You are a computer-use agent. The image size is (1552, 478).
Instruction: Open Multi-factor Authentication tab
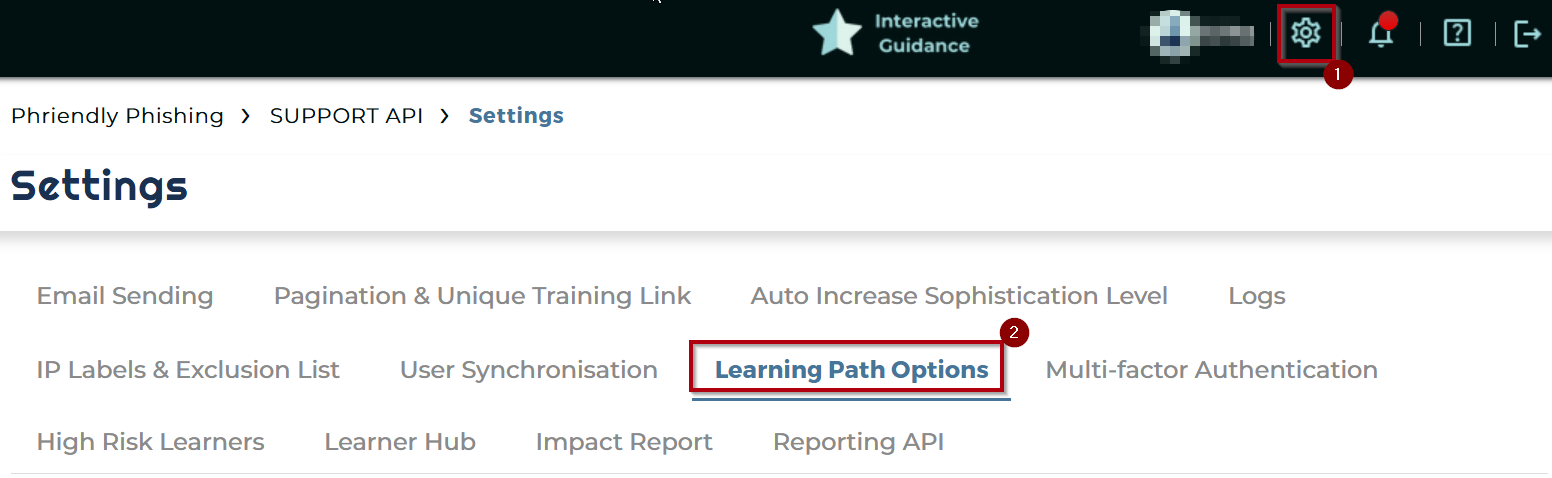click(1211, 370)
